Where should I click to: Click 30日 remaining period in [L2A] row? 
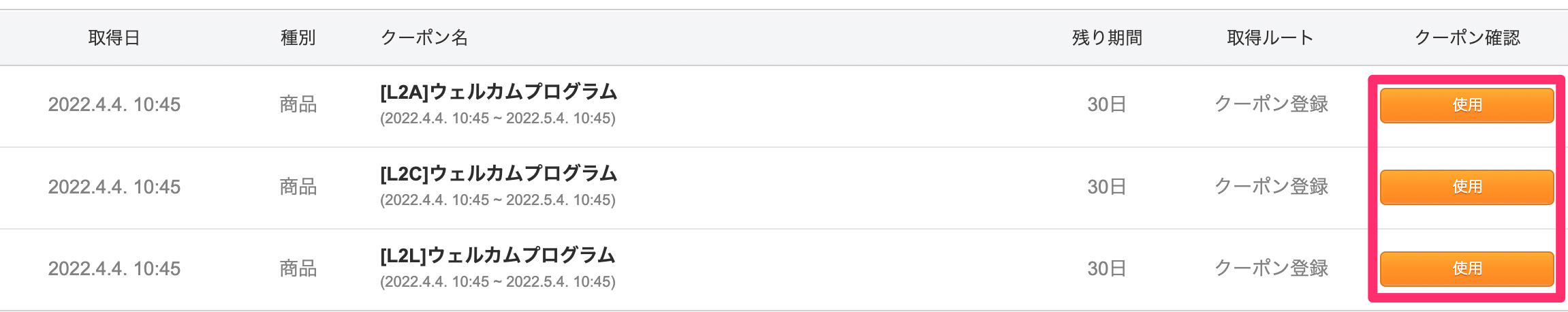click(1106, 104)
